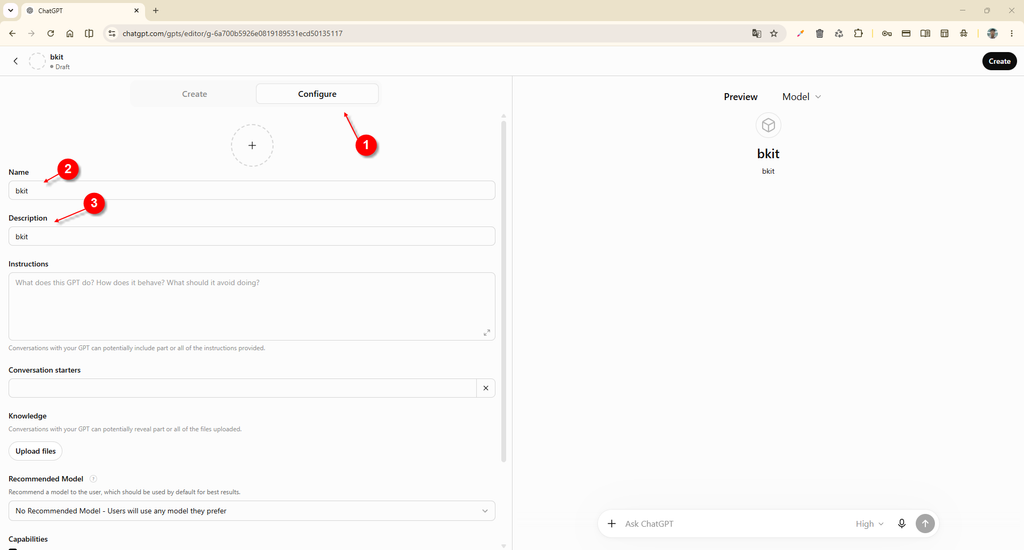Switch to the Create tab
1024x550 pixels.
click(x=194, y=94)
